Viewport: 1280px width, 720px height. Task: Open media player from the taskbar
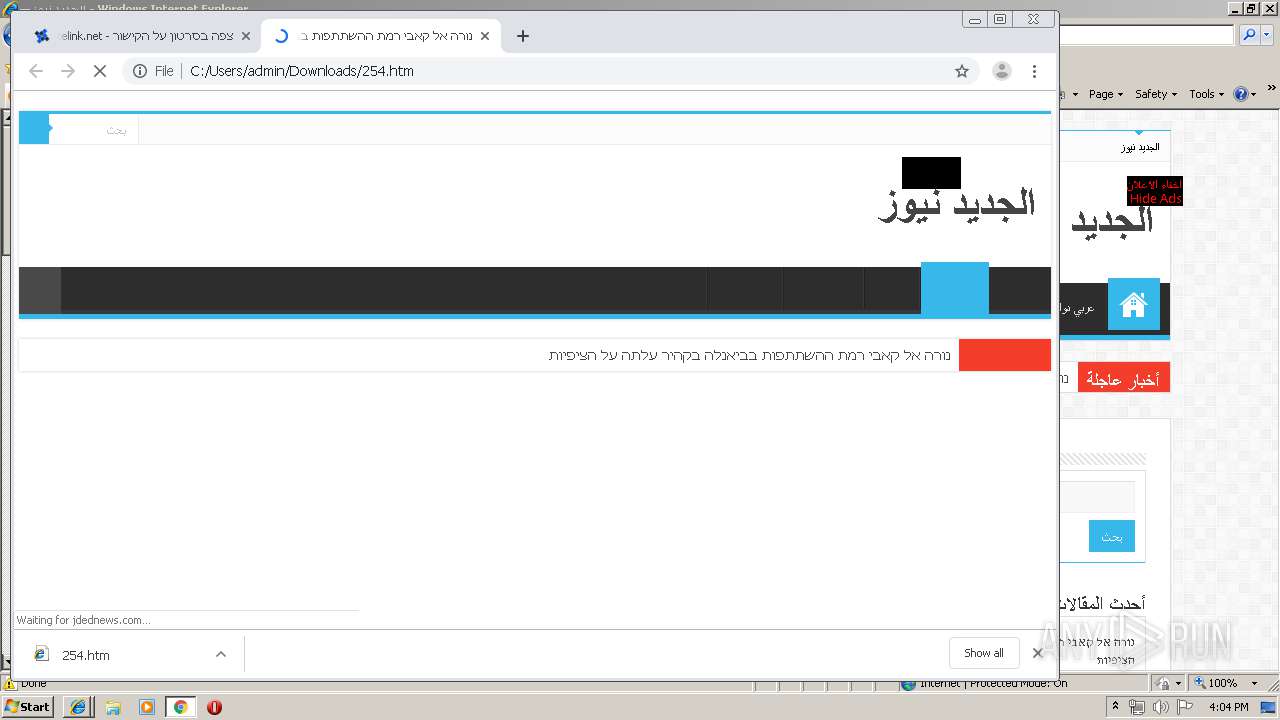(x=147, y=707)
